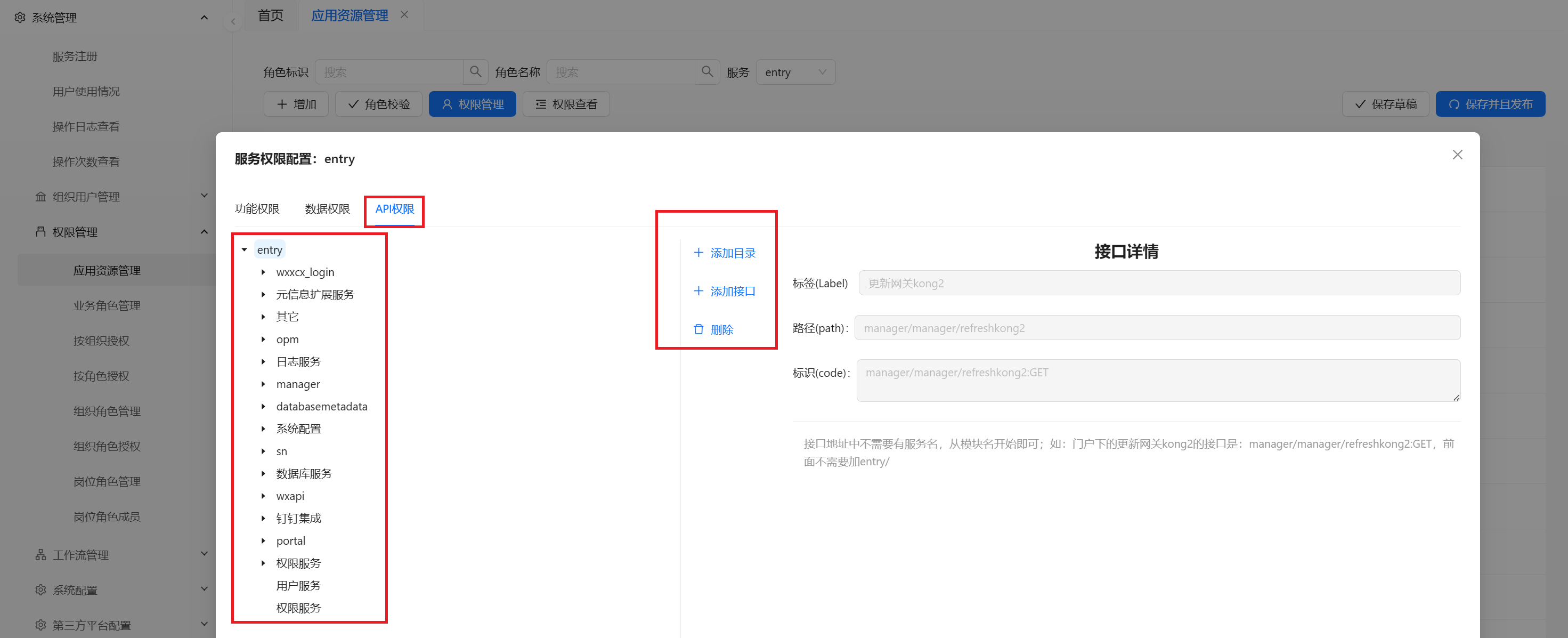Close the service permission dialog
This screenshot has width=1568, height=638.
pyautogui.click(x=1457, y=155)
